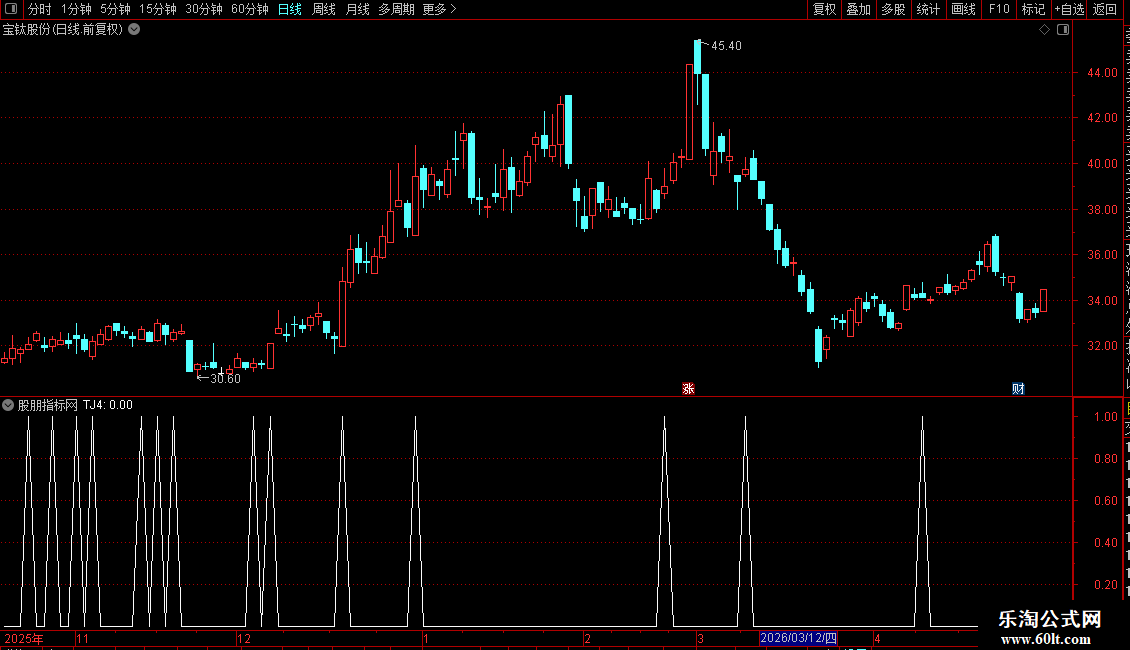
Task: Click the 0.20 indicator axis label
Action: 1105,584
